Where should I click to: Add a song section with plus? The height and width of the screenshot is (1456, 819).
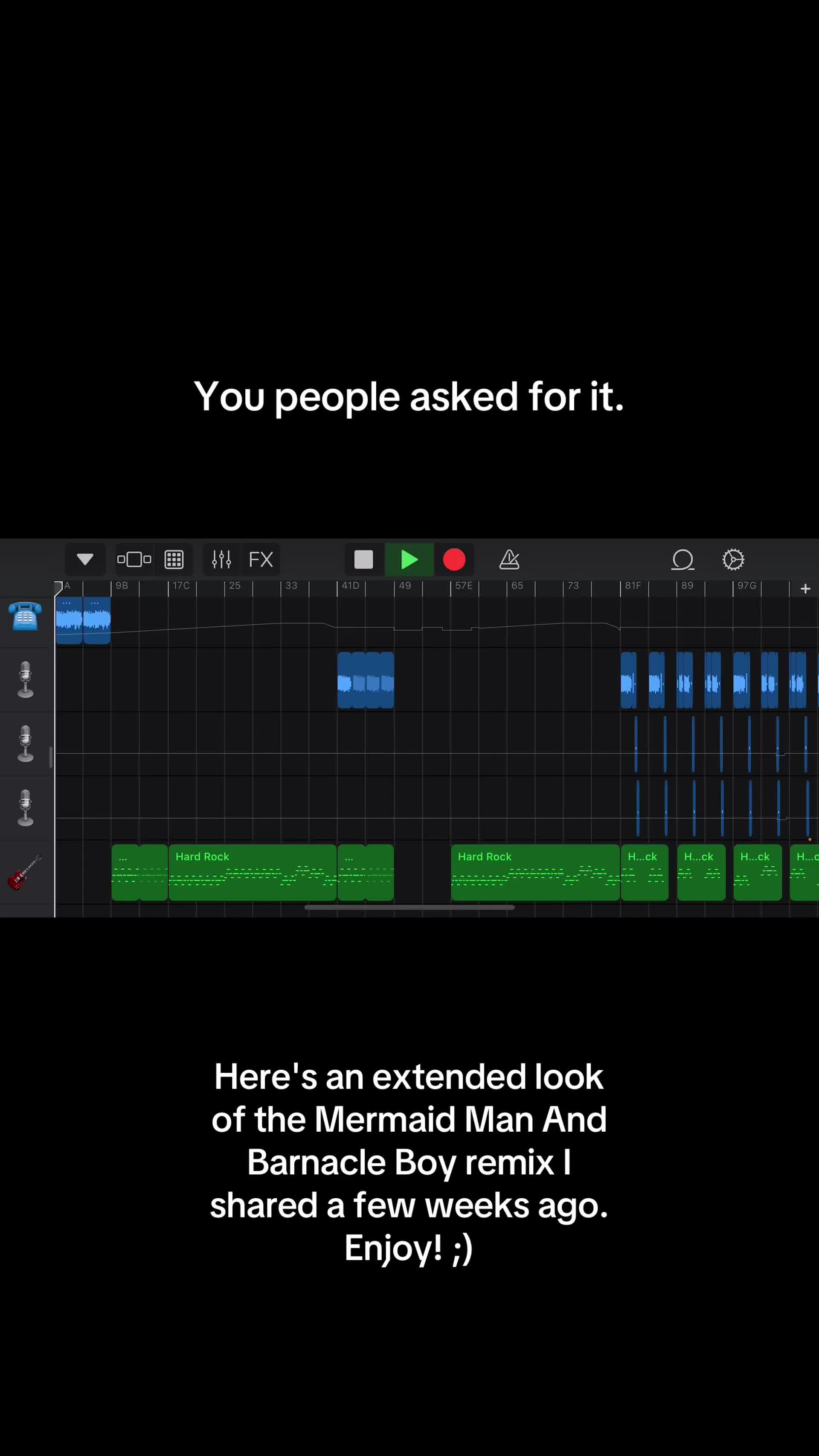[x=805, y=588]
